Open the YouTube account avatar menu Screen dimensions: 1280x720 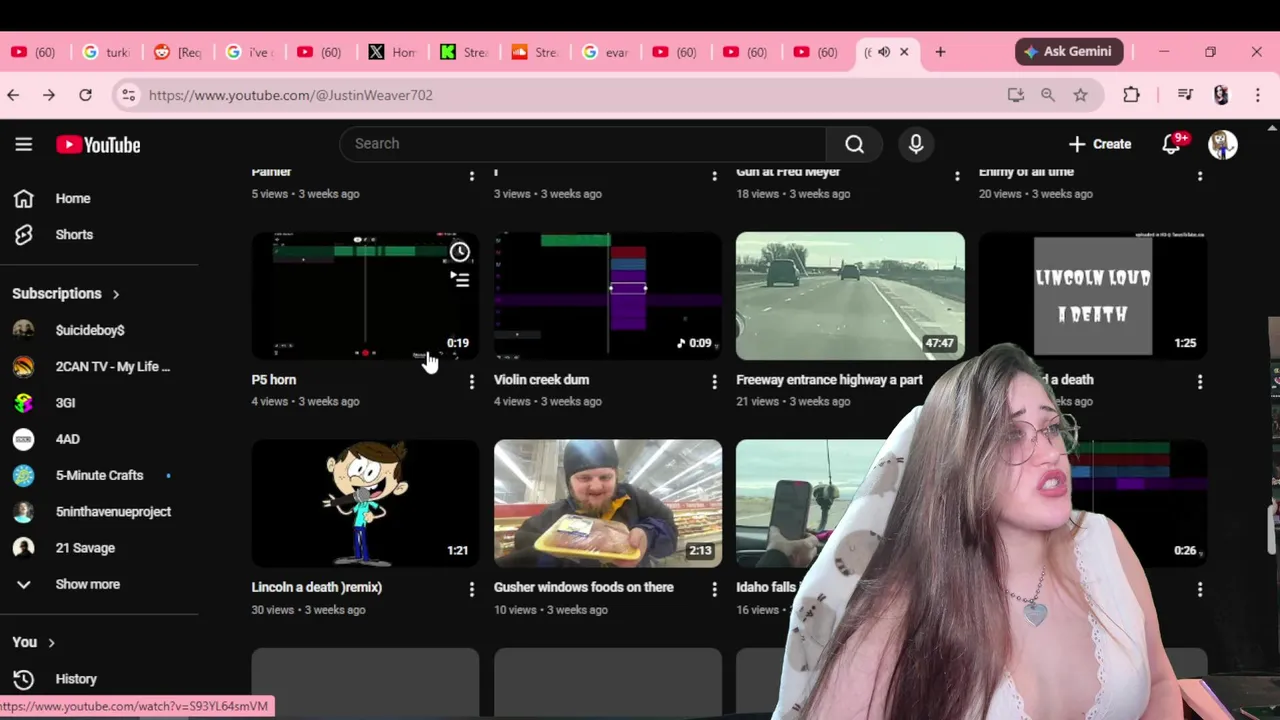[1223, 144]
